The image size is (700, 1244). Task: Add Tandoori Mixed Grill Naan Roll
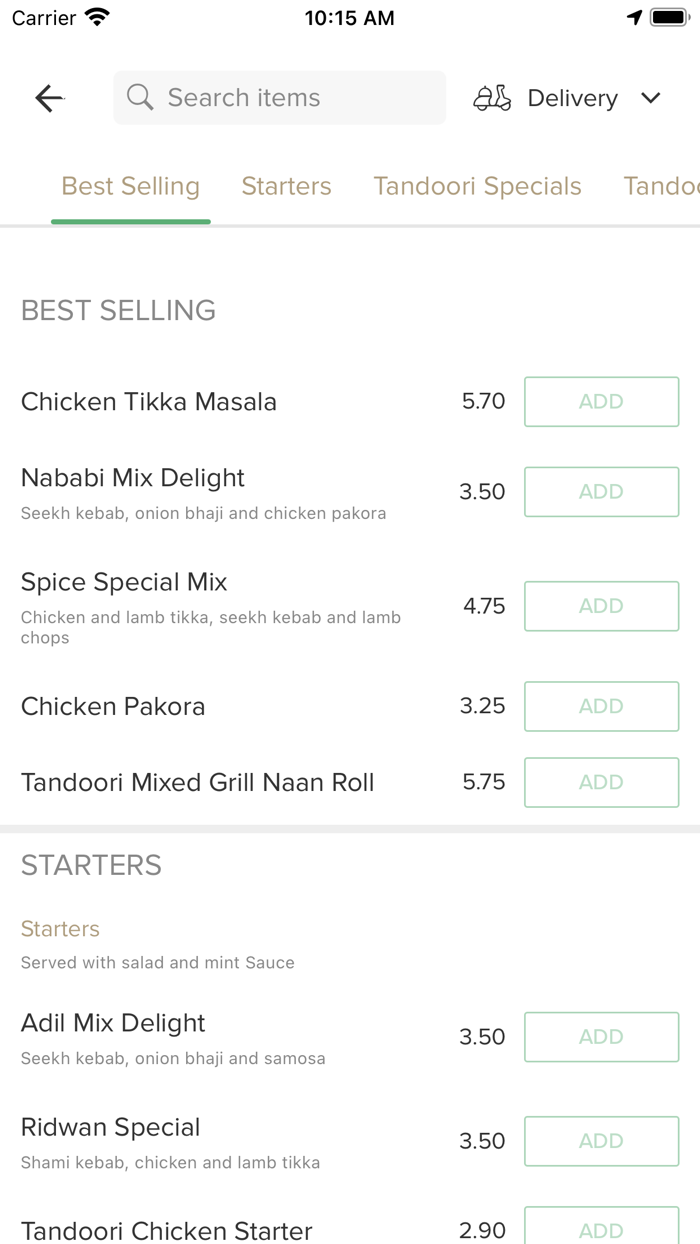[601, 782]
